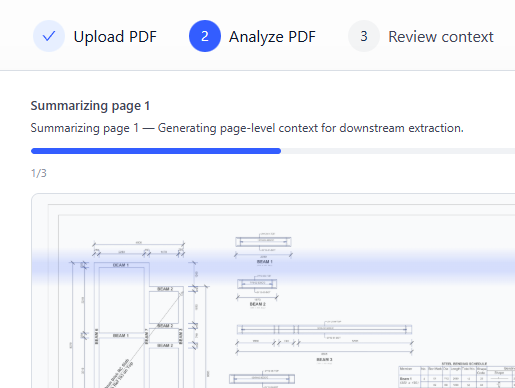515x388 pixels.
Task: Click the step 3 circle icon
Action: pos(364,36)
